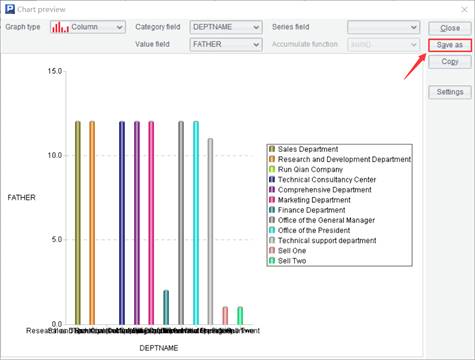The width and height of the screenshot is (475, 360).
Task: Open the Category field DEPTNAME dropdown
Action: [x=226, y=27]
